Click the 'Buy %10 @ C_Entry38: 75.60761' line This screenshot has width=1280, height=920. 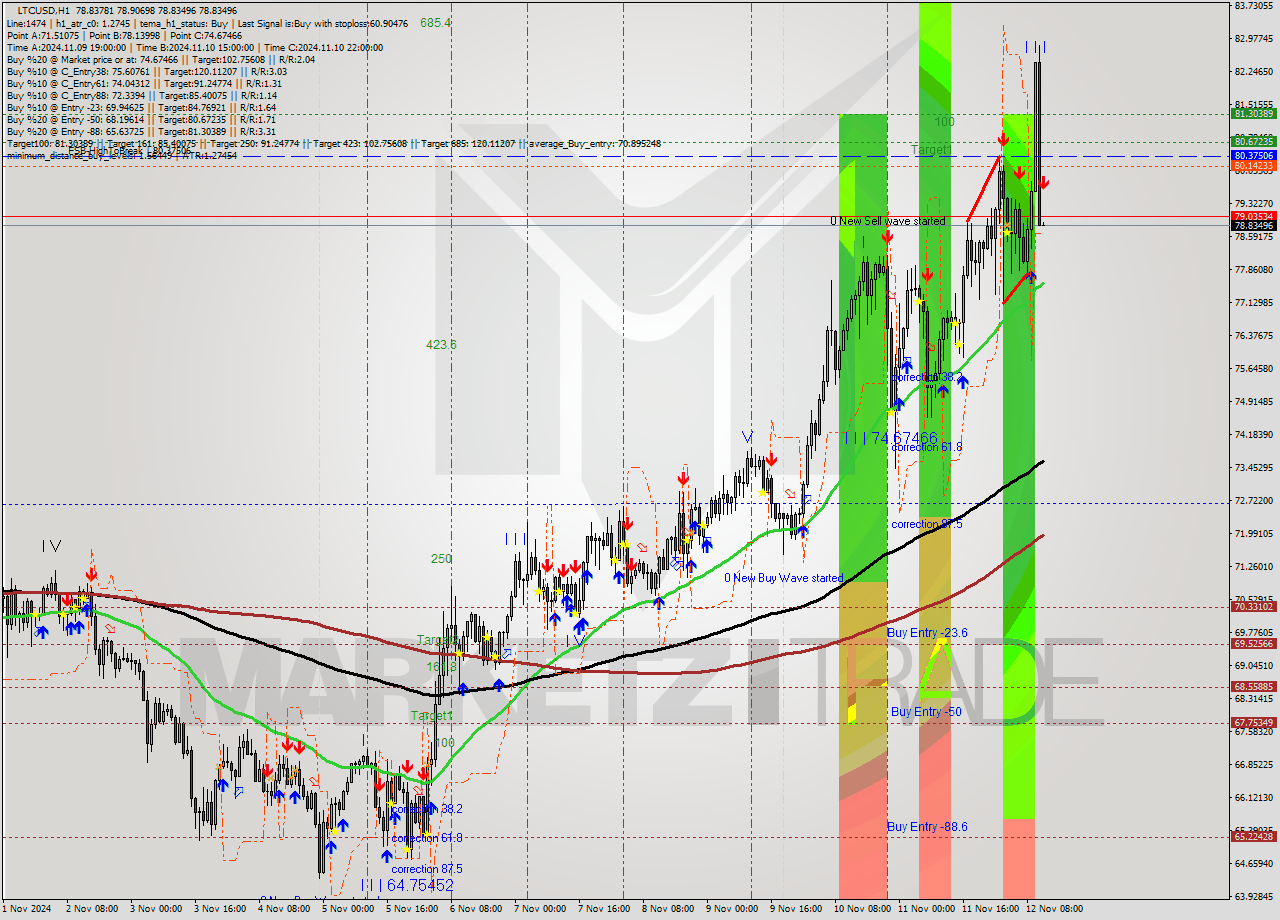pos(146,71)
